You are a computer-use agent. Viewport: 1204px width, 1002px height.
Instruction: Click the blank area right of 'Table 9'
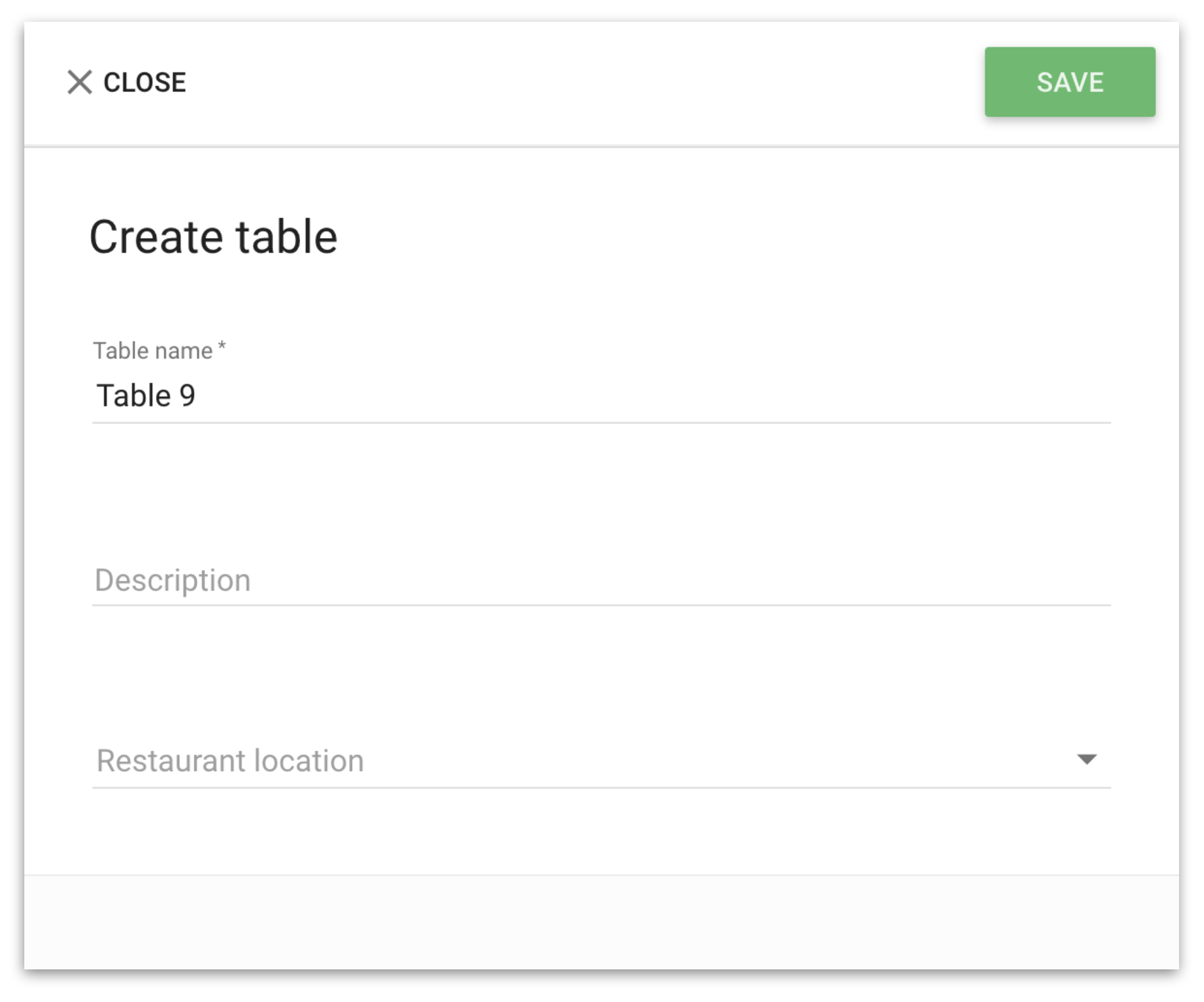653,395
